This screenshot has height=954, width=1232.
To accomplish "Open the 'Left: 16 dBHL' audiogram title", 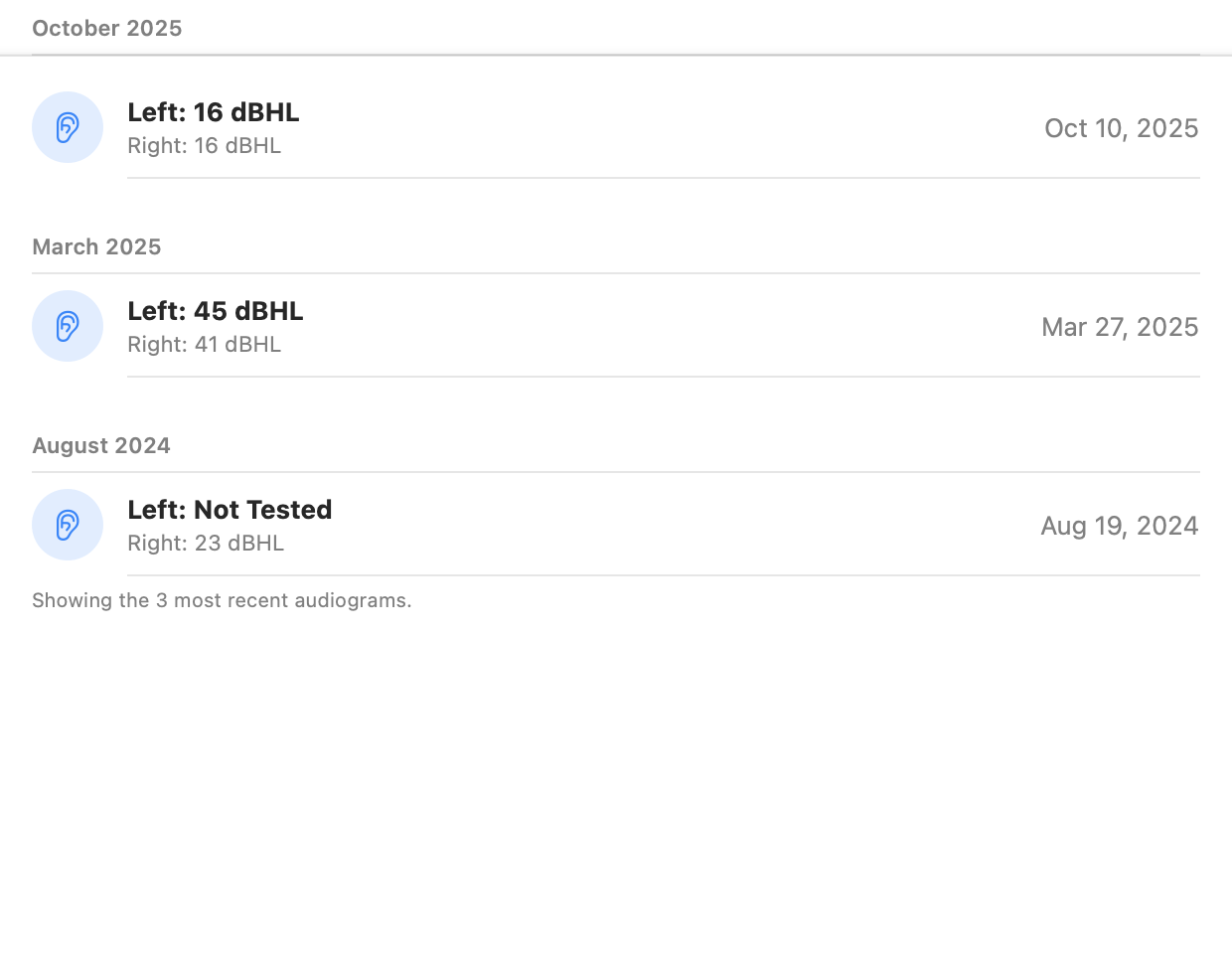I will 214,112.
